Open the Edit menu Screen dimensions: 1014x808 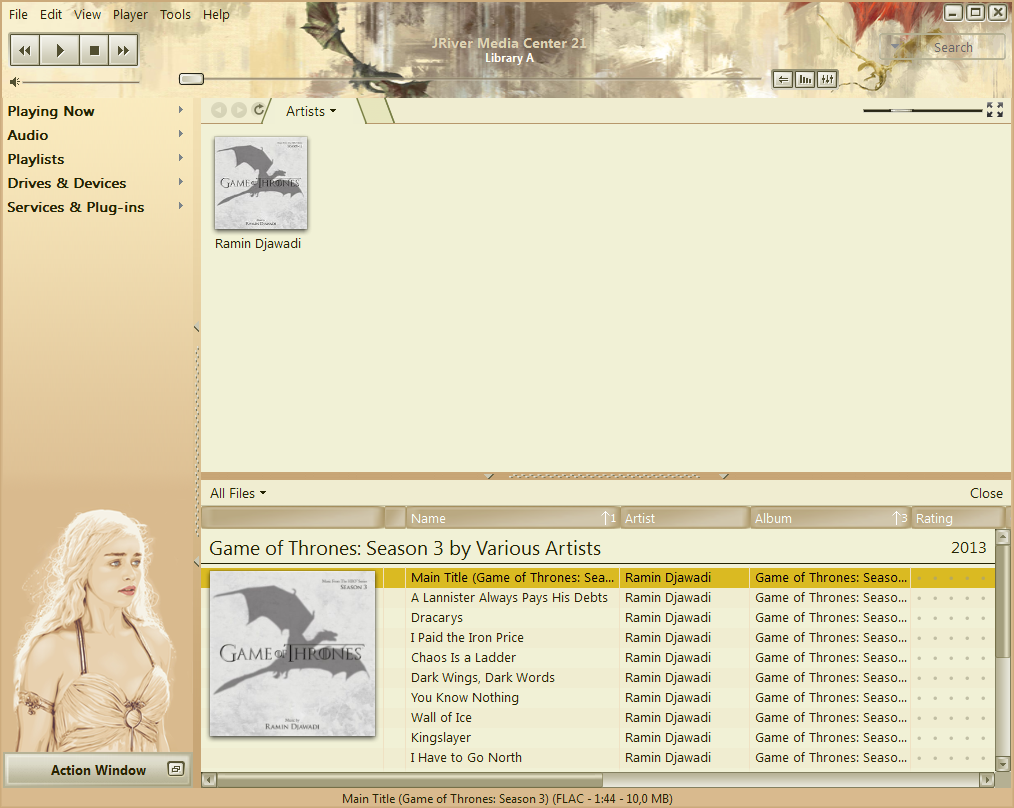50,14
